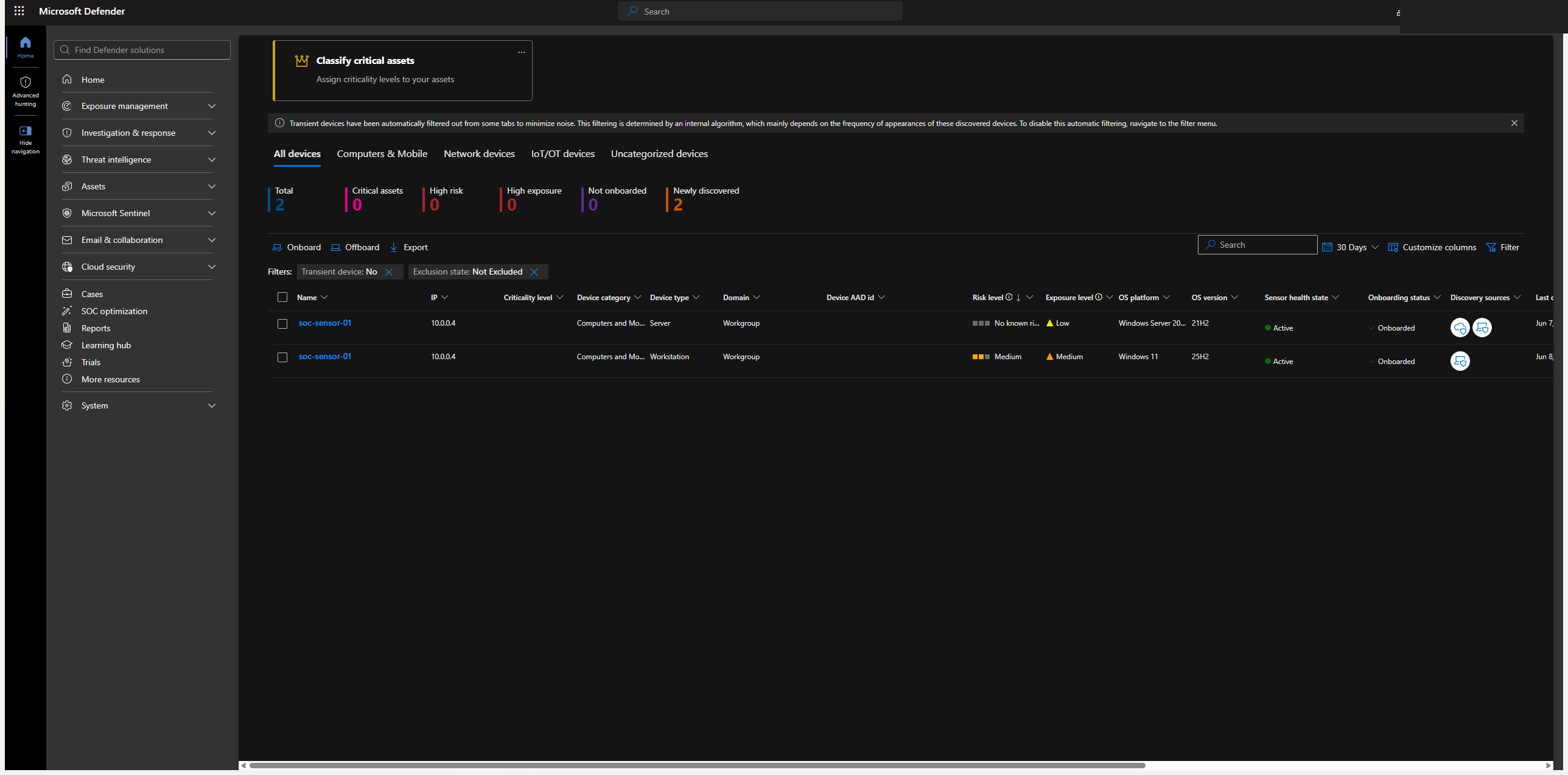Click the Risk level sort arrow
Image resolution: width=1568 pixels, height=775 pixels.
tap(1018, 297)
